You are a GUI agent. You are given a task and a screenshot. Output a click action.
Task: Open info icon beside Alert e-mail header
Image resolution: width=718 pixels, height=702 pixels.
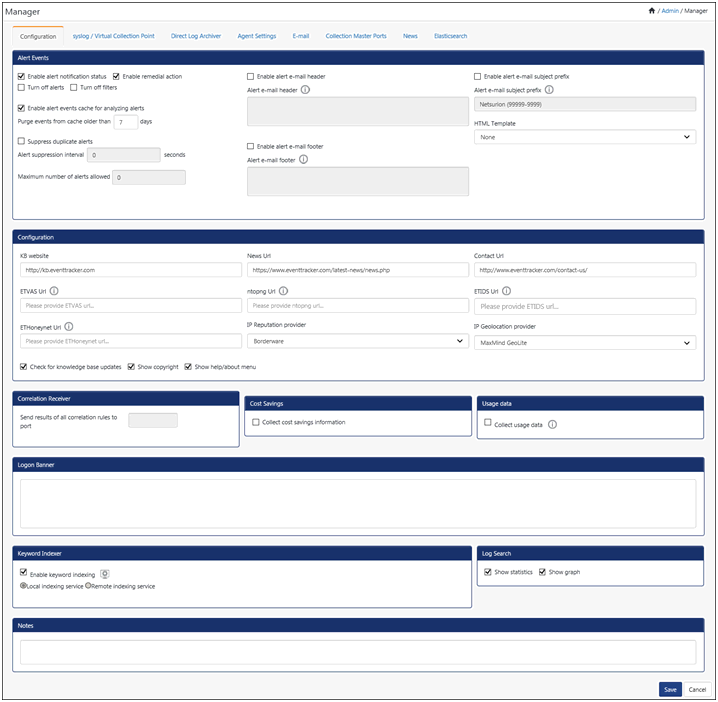[x=305, y=90]
